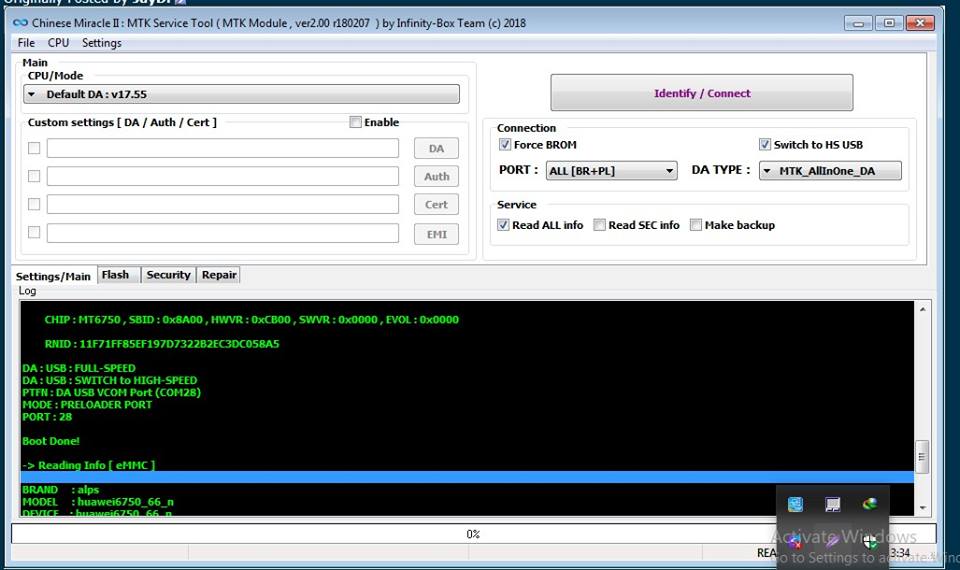960x570 pixels.
Task: Open the DA TYPE MTK_AllInOne_DA dropdown
Action: tap(830, 171)
